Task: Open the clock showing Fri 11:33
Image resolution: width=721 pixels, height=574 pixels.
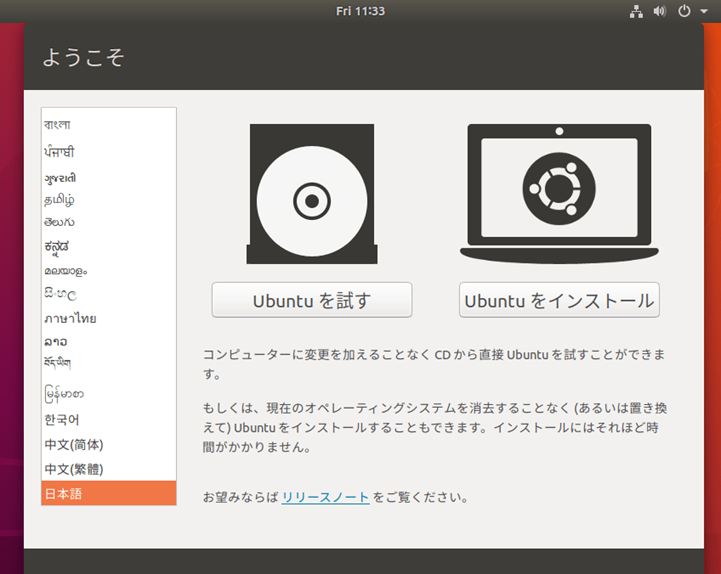Action: pyautogui.click(x=360, y=11)
